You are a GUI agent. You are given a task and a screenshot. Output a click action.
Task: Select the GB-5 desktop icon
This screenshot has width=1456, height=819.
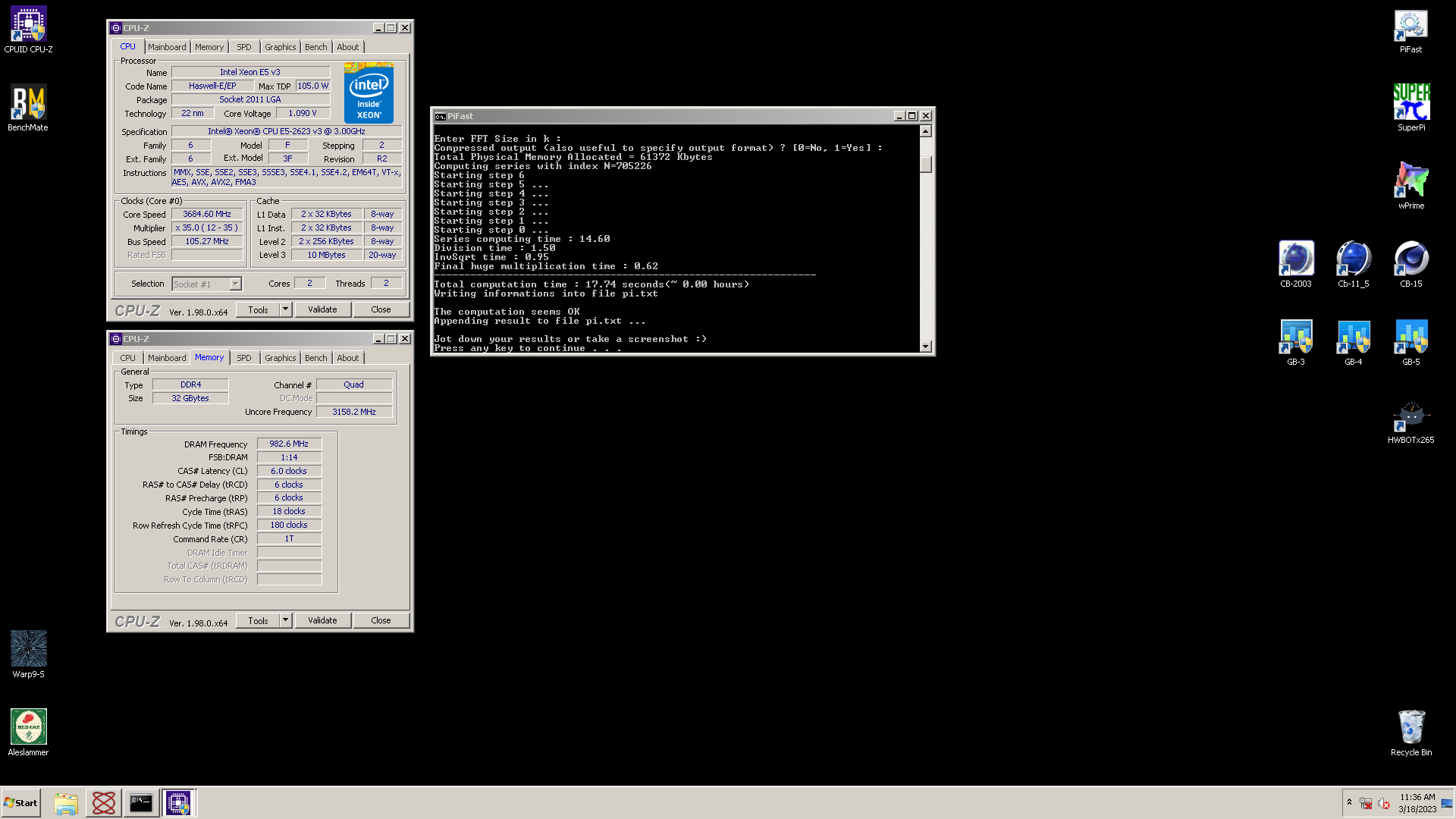click(x=1410, y=342)
